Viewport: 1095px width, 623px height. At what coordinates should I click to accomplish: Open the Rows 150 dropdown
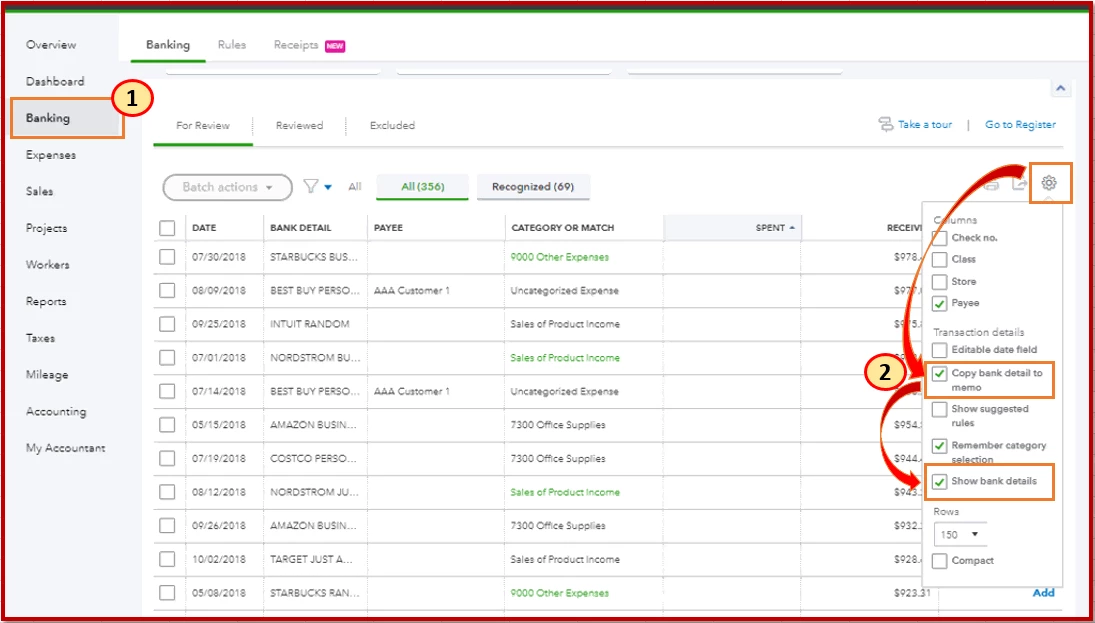click(960, 534)
